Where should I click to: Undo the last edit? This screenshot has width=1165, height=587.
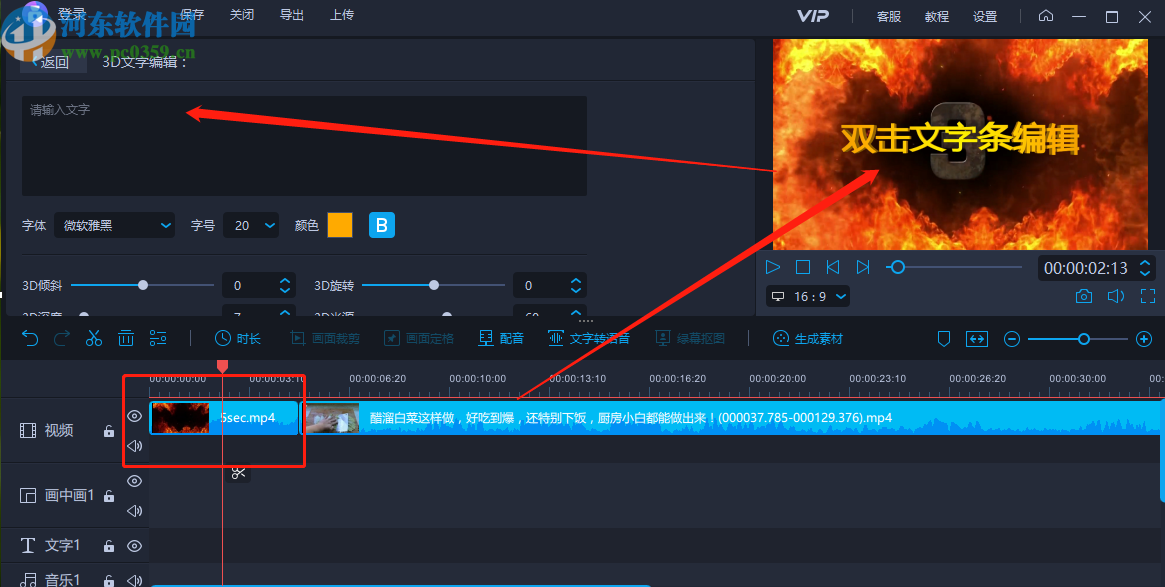point(30,338)
